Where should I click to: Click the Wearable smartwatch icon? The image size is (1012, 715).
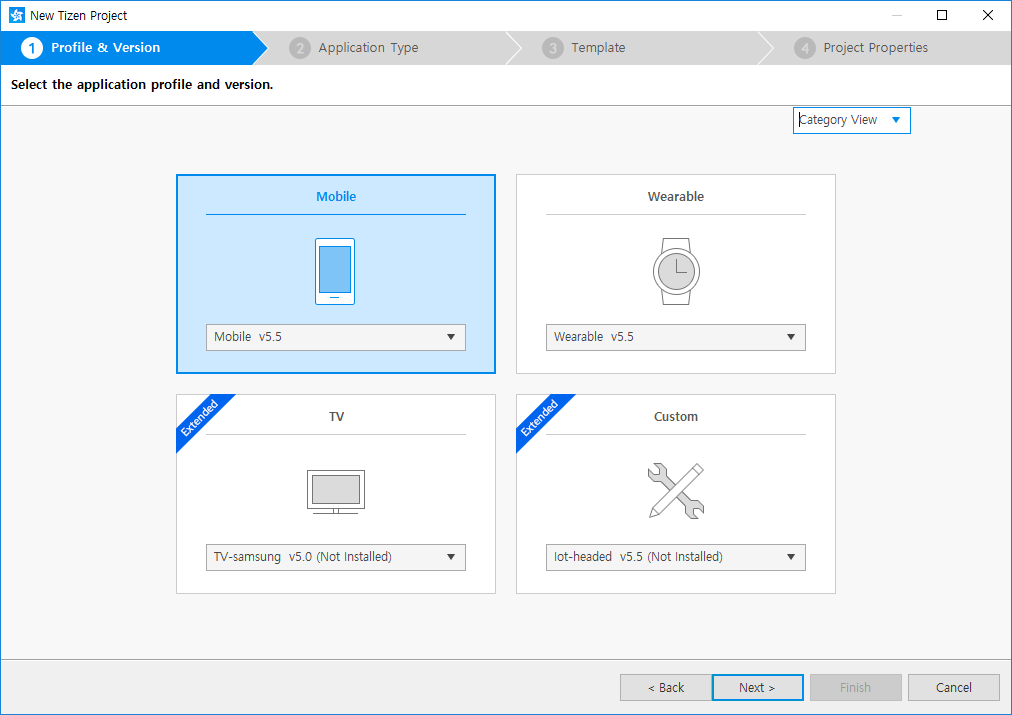[x=675, y=270]
